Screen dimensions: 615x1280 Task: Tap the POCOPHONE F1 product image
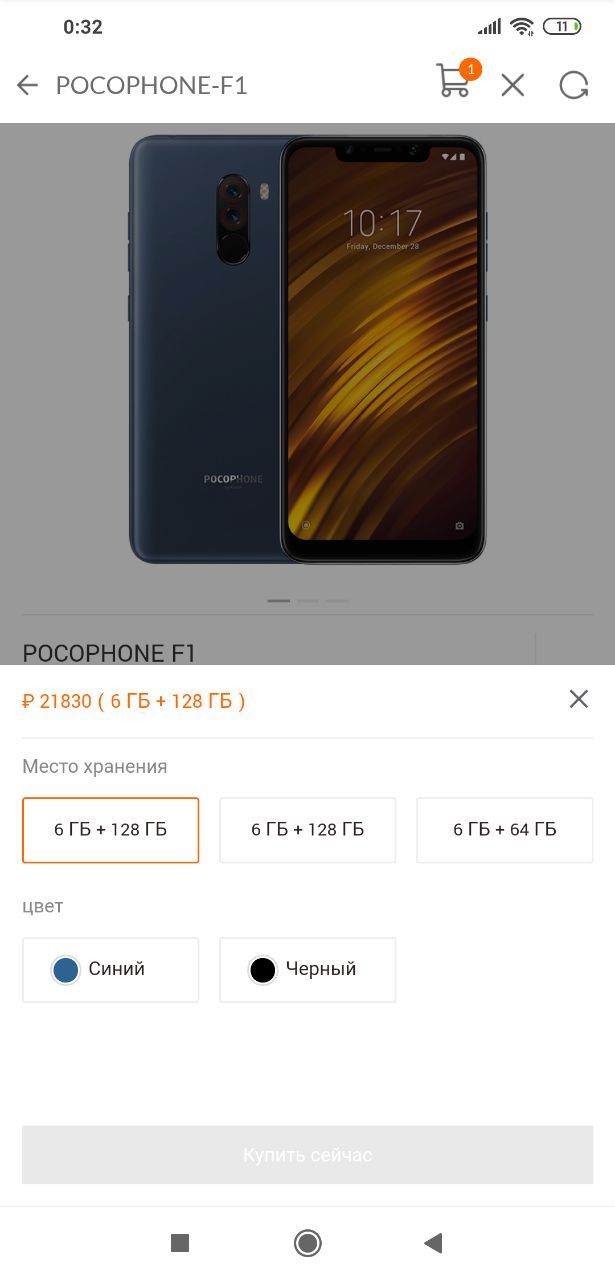tap(308, 350)
